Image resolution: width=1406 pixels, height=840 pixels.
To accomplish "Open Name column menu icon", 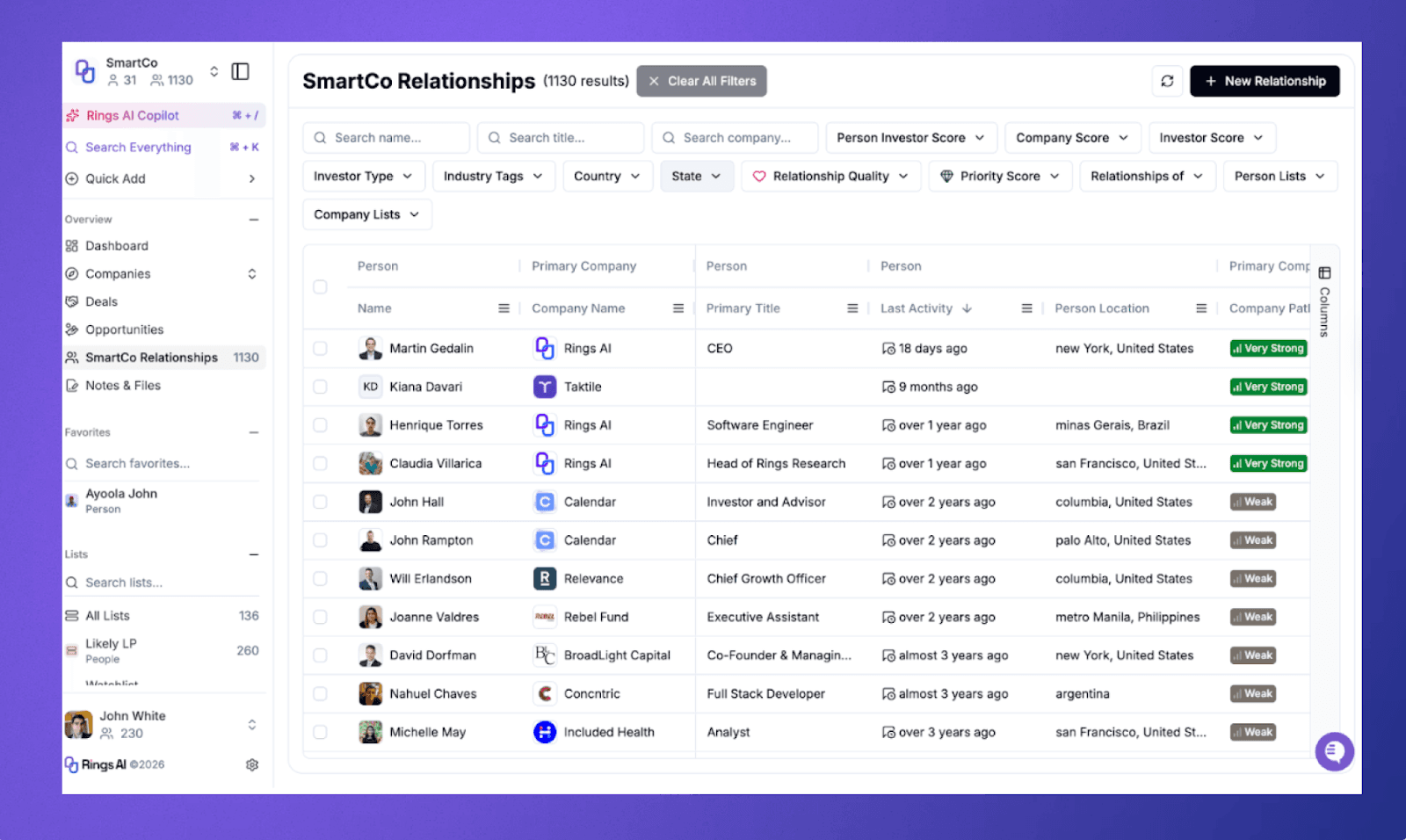I will click(x=504, y=308).
